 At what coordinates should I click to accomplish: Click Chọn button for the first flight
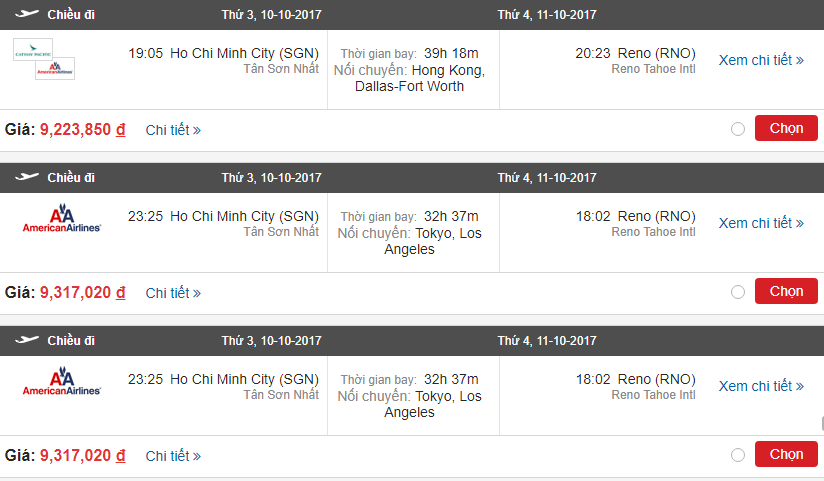click(786, 128)
